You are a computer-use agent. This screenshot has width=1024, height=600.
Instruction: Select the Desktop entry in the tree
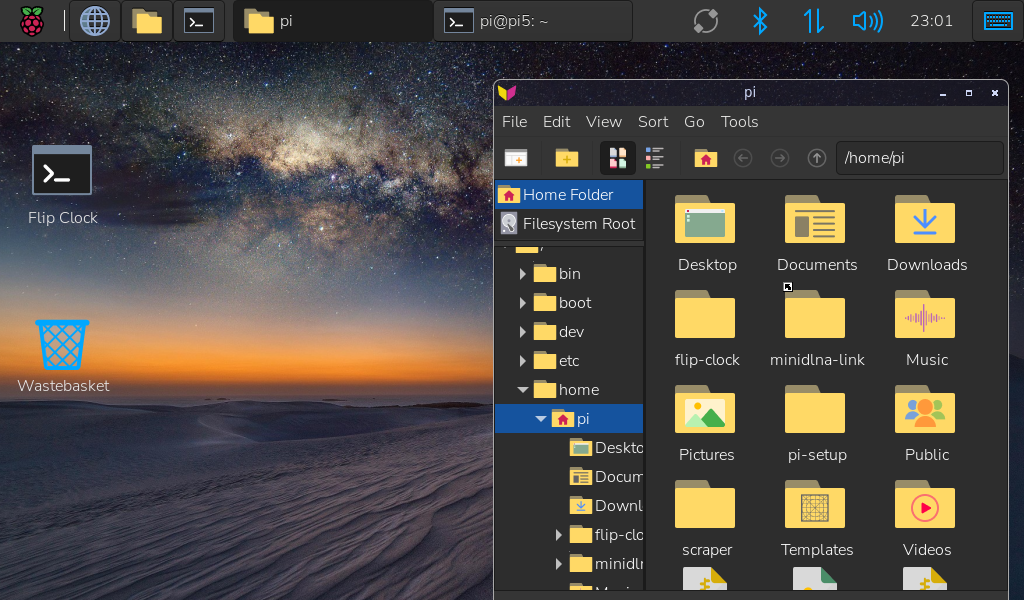coord(606,448)
